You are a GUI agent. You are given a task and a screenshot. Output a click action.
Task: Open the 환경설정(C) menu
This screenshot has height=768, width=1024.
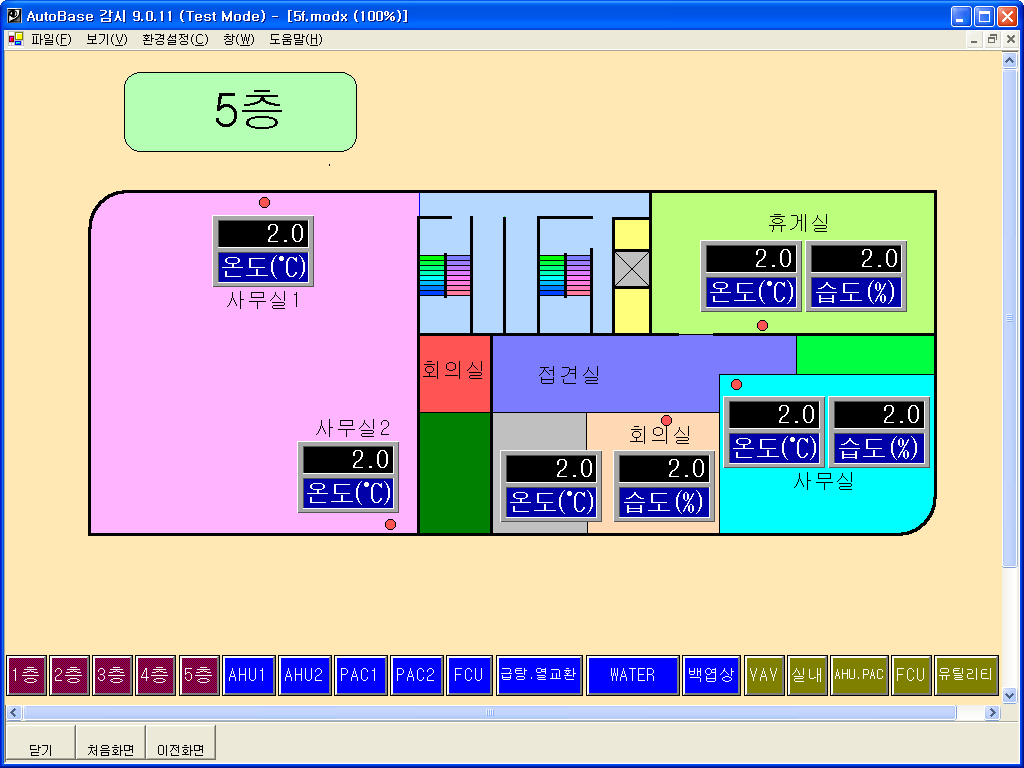point(175,40)
